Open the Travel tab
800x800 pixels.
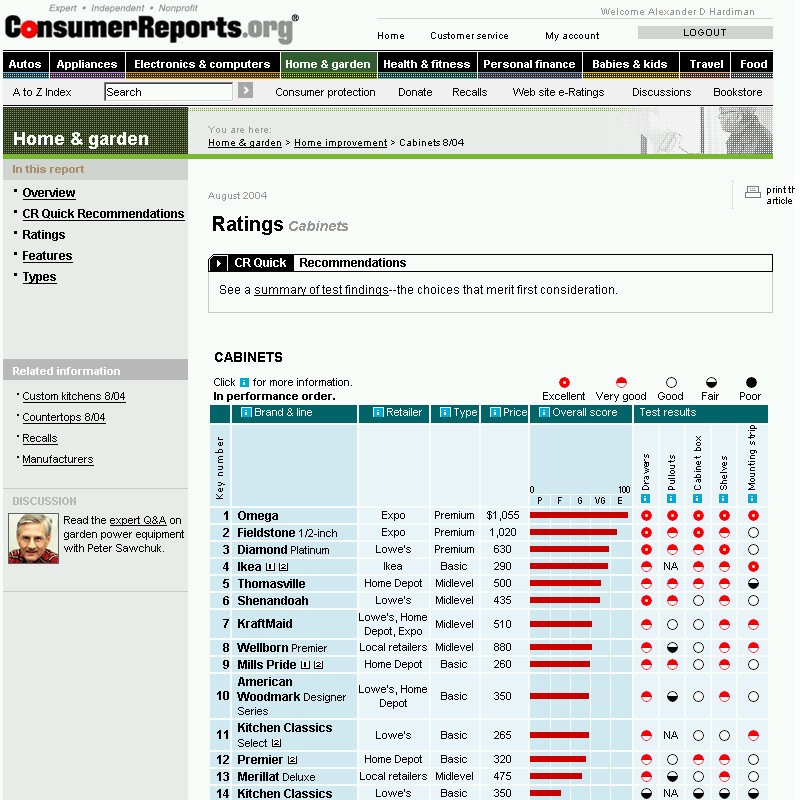click(x=706, y=64)
